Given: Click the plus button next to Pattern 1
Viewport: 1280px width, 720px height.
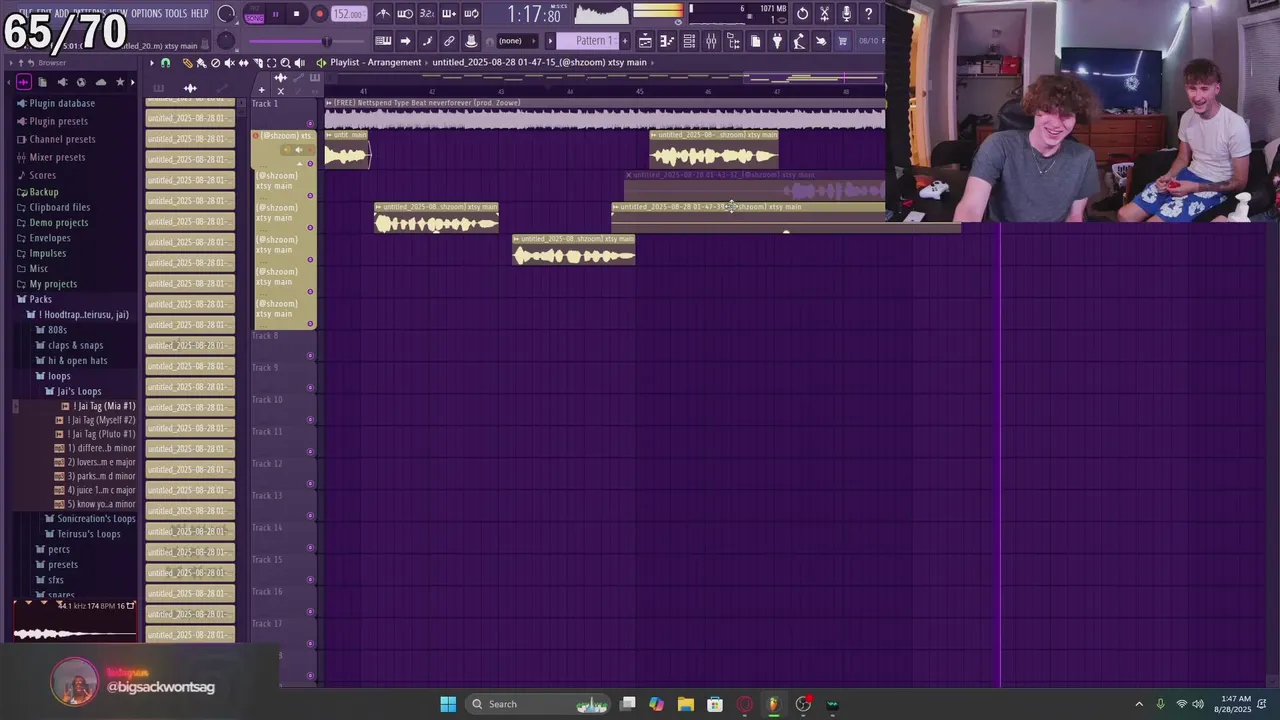Looking at the screenshot, I should (x=625, y=41).
